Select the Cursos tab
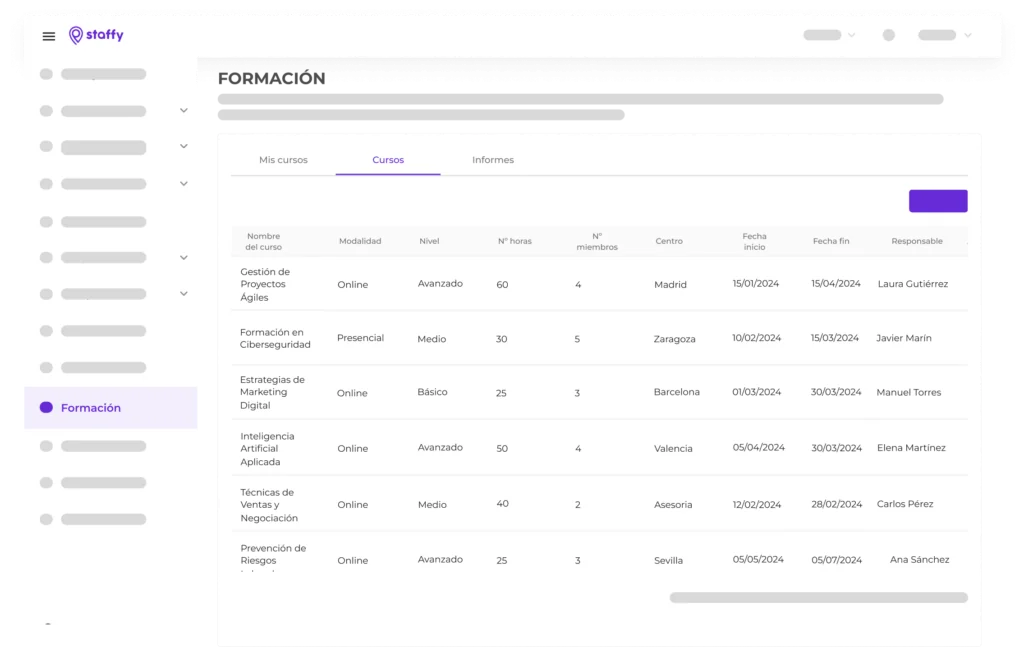The height and width of the screenshot is (647, 1024). [x=388, y=160]
